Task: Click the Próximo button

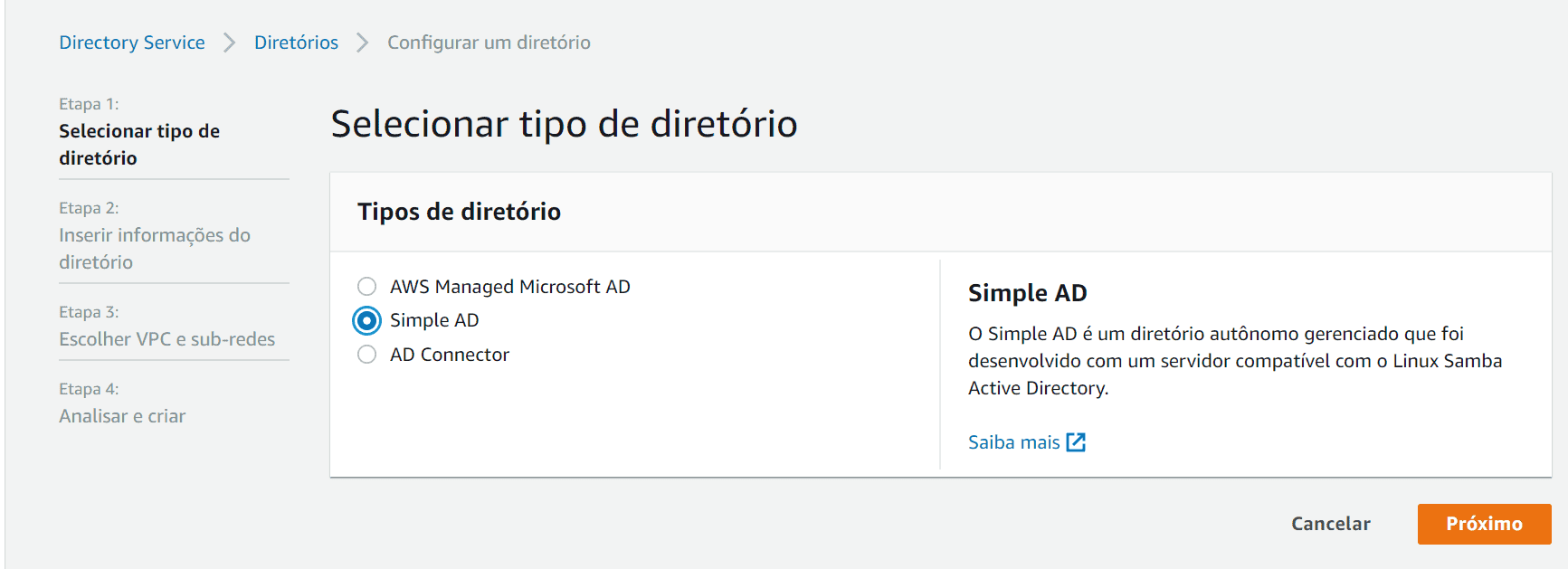Action: (1484, 524)
